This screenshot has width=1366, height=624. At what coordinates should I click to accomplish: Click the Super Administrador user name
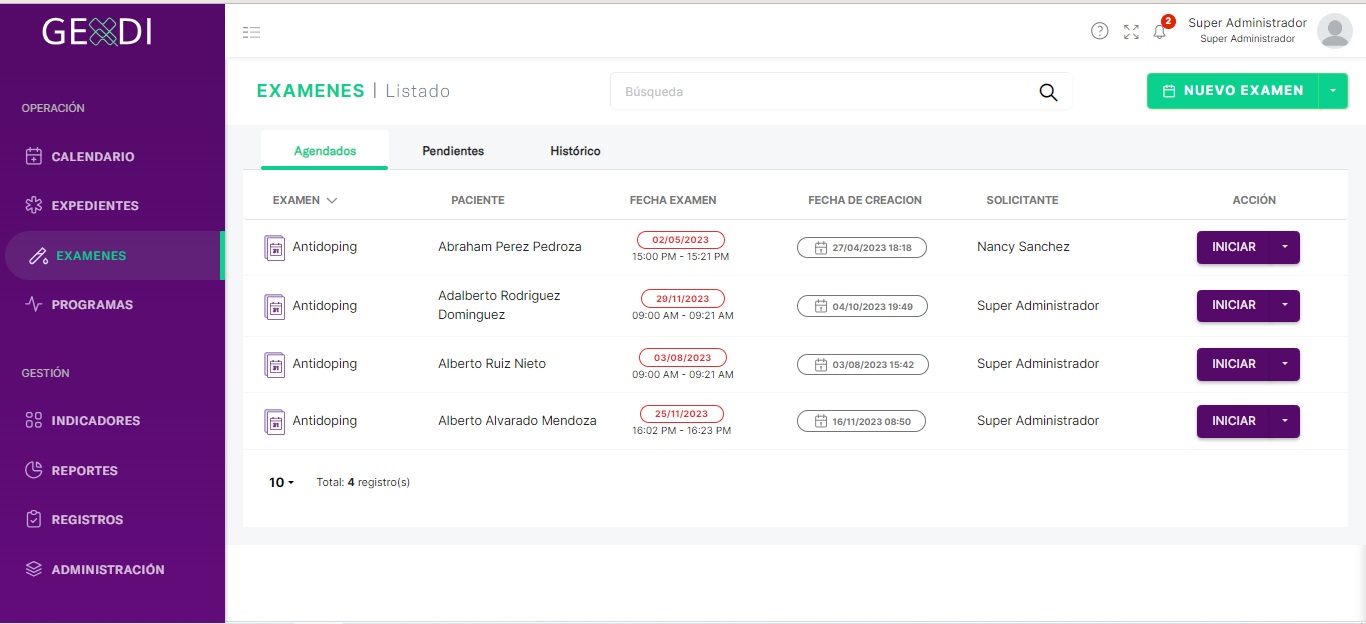tap(1247, 23)
